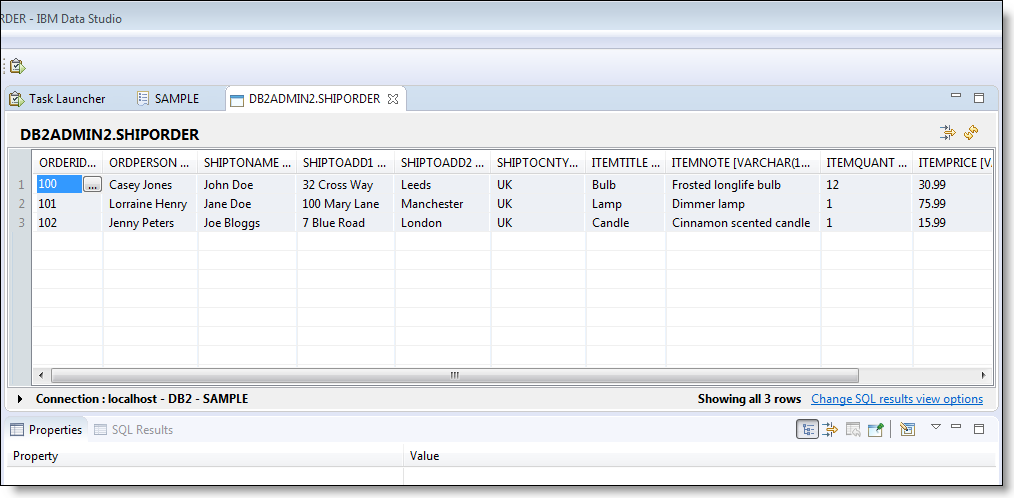Image resolution: width=1014 pixels, height=498 pixels.
Task: Click the Jenny Peters cell
Action: [x=150, y=223]
